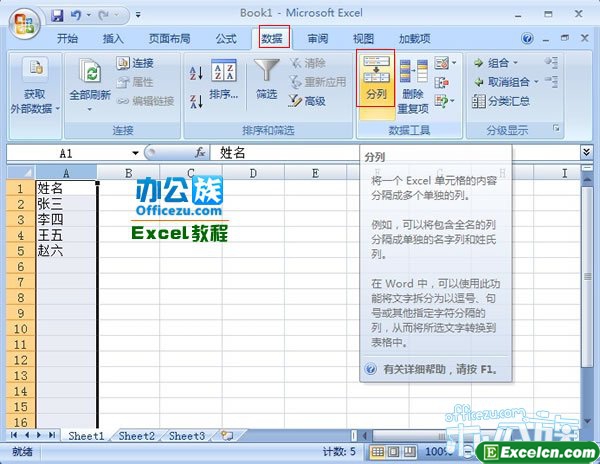Click the insert function fx icon
The height and width of the screenshot is (464, 600).
coord(200,153)
